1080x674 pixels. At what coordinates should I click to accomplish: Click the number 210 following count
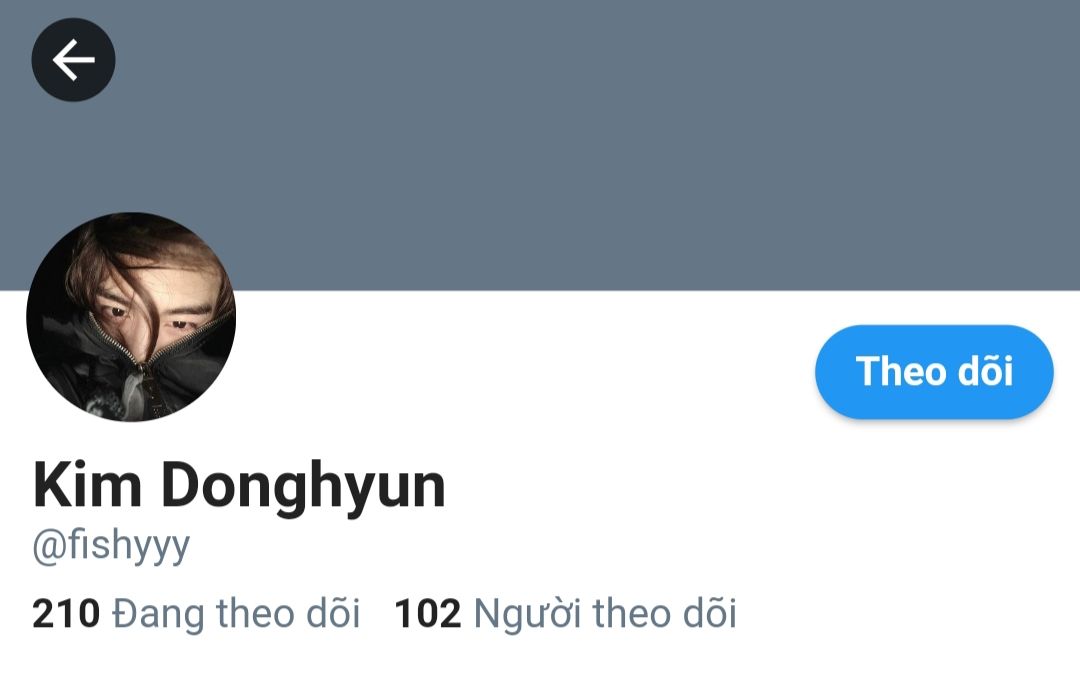click(66, 613)
